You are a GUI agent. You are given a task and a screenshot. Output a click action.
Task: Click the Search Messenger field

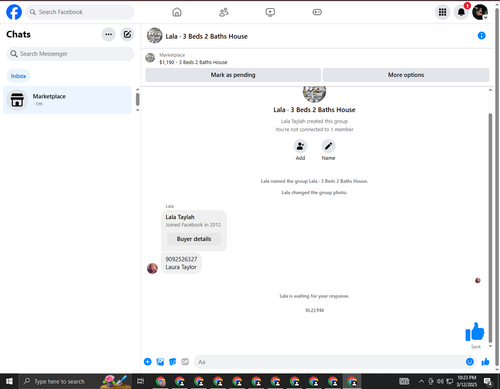[x=70, y=54]
